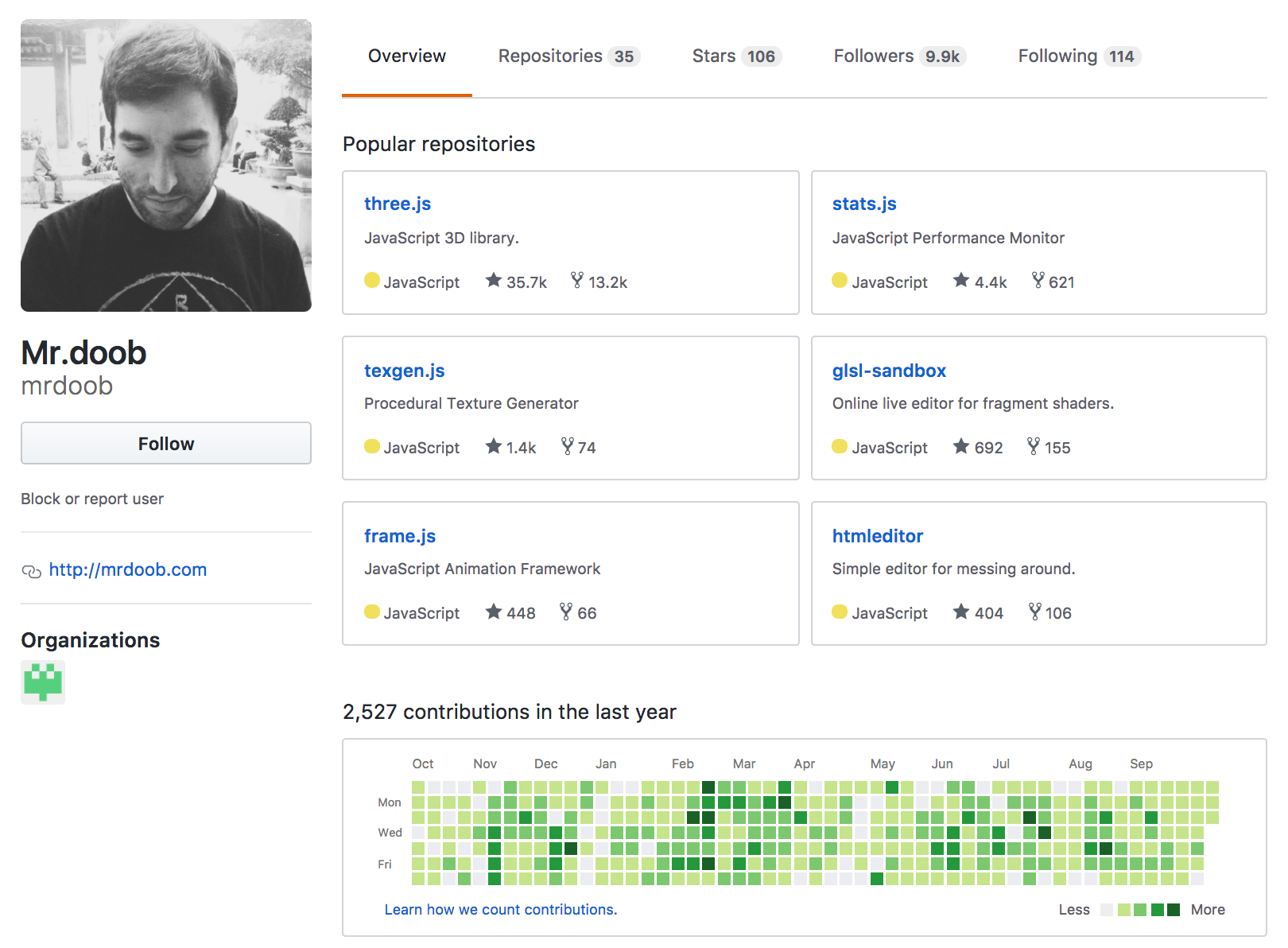Click Learn how we count contributions
This screenshot has width=1288, height=948.
501,910
